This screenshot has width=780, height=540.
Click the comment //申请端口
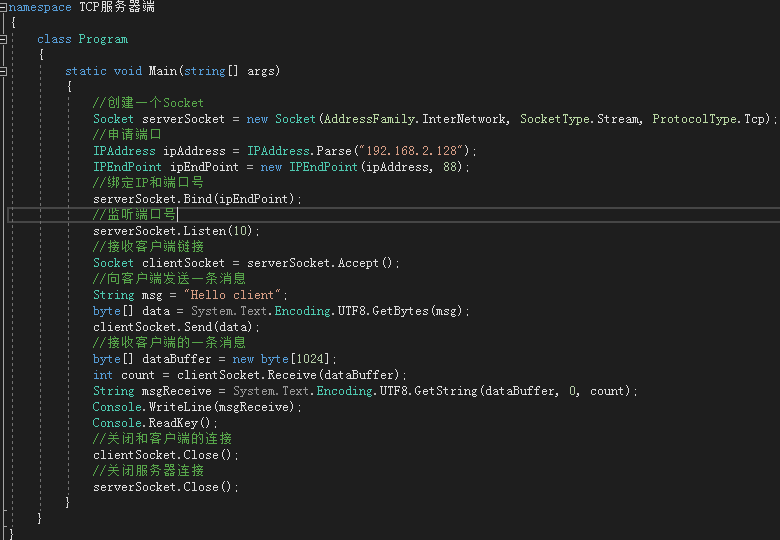[127, 135]
